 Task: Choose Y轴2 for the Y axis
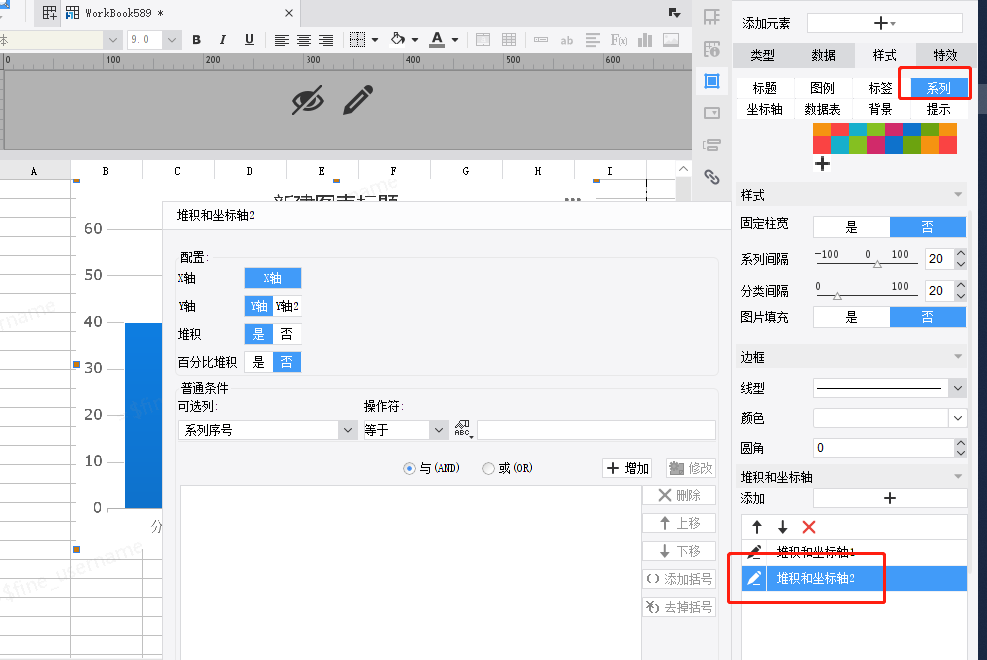(x=287, y=306)
